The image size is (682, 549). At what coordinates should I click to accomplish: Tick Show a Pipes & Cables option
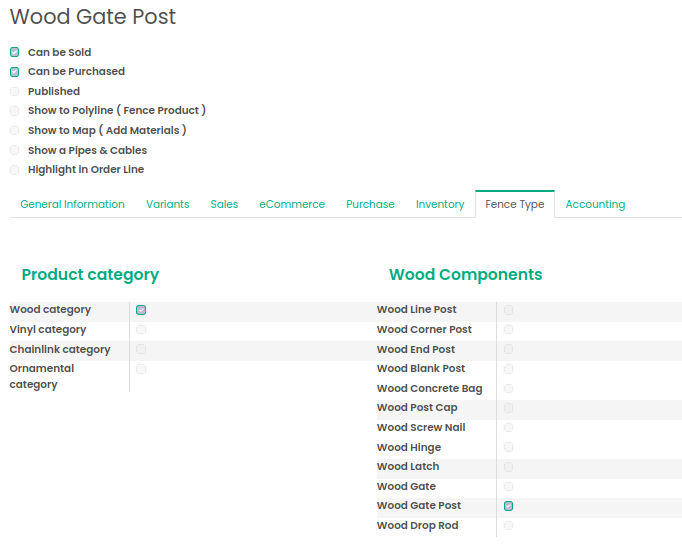tap(15, 150)
